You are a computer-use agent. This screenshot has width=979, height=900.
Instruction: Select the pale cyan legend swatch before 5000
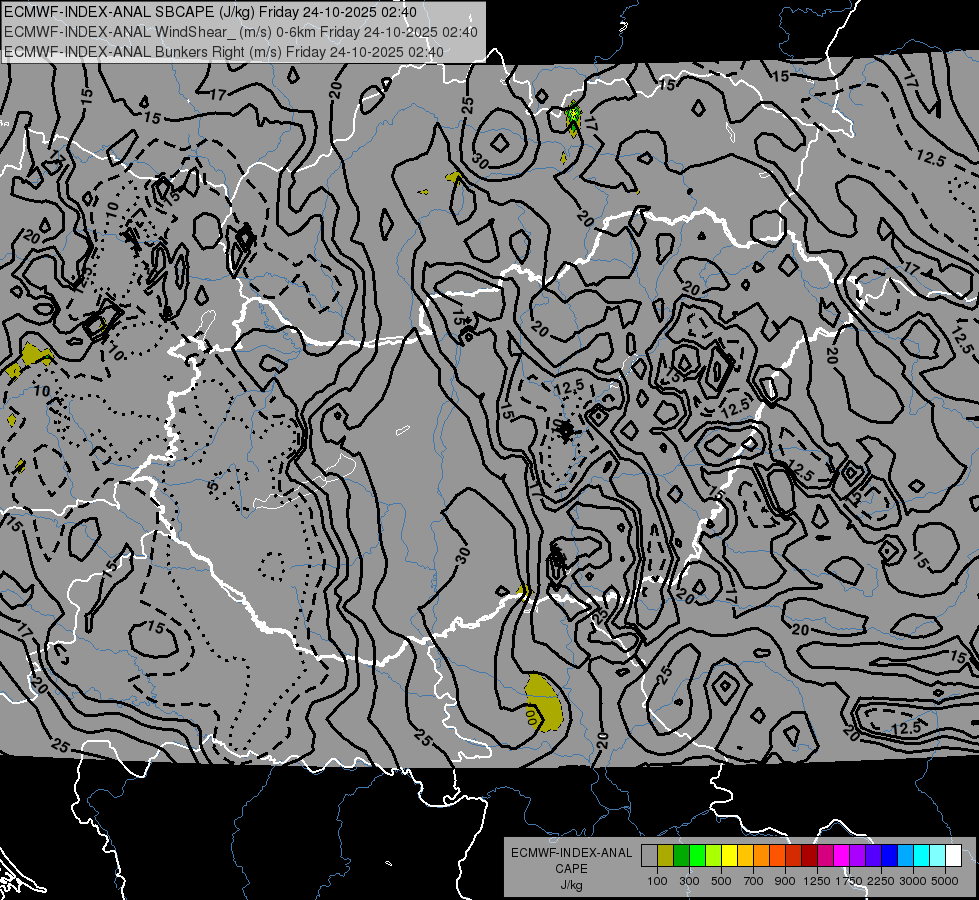tap(938, 856)
